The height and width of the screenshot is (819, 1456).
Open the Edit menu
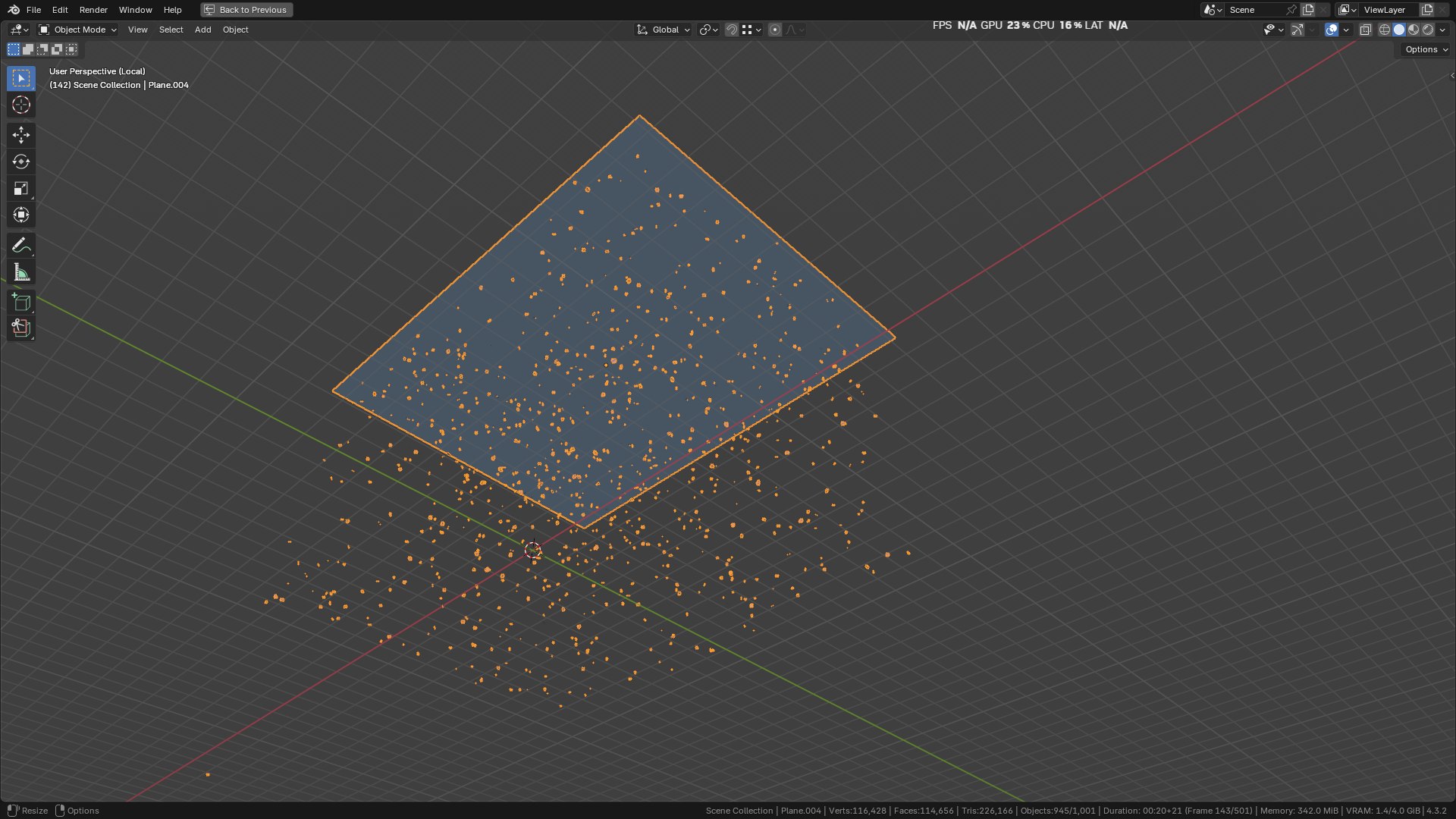(x=60, y=10)
